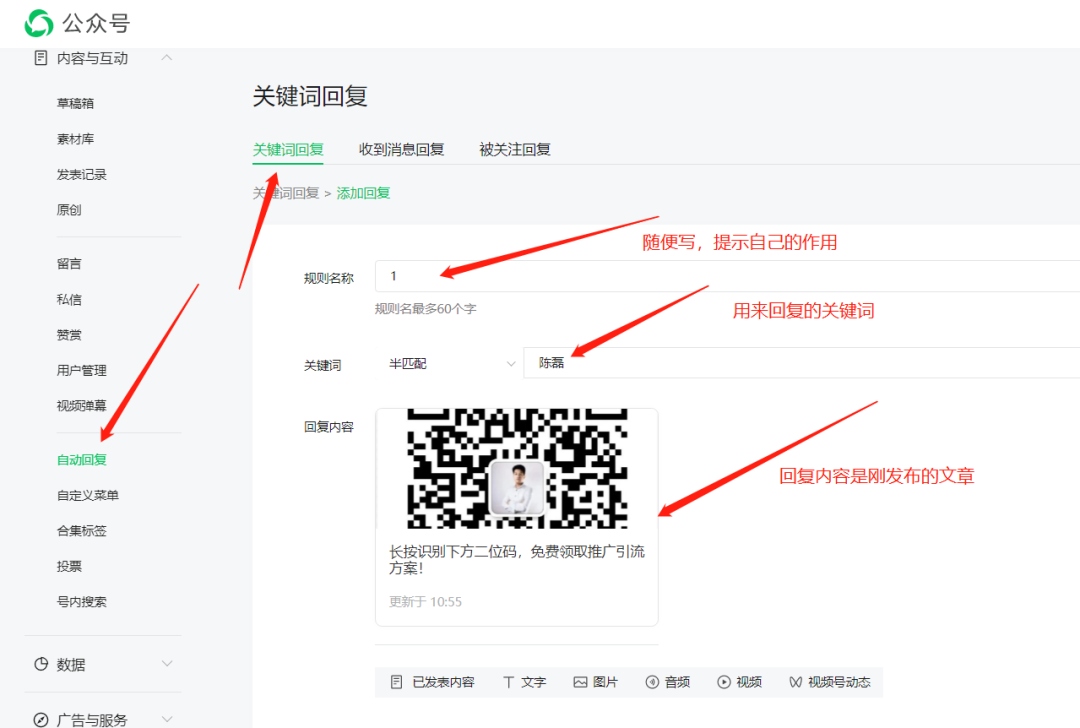Screen dimensions: 1080x728
Task: Open 草稿箱 in the sidebar
Action: (x=75, y=103)
